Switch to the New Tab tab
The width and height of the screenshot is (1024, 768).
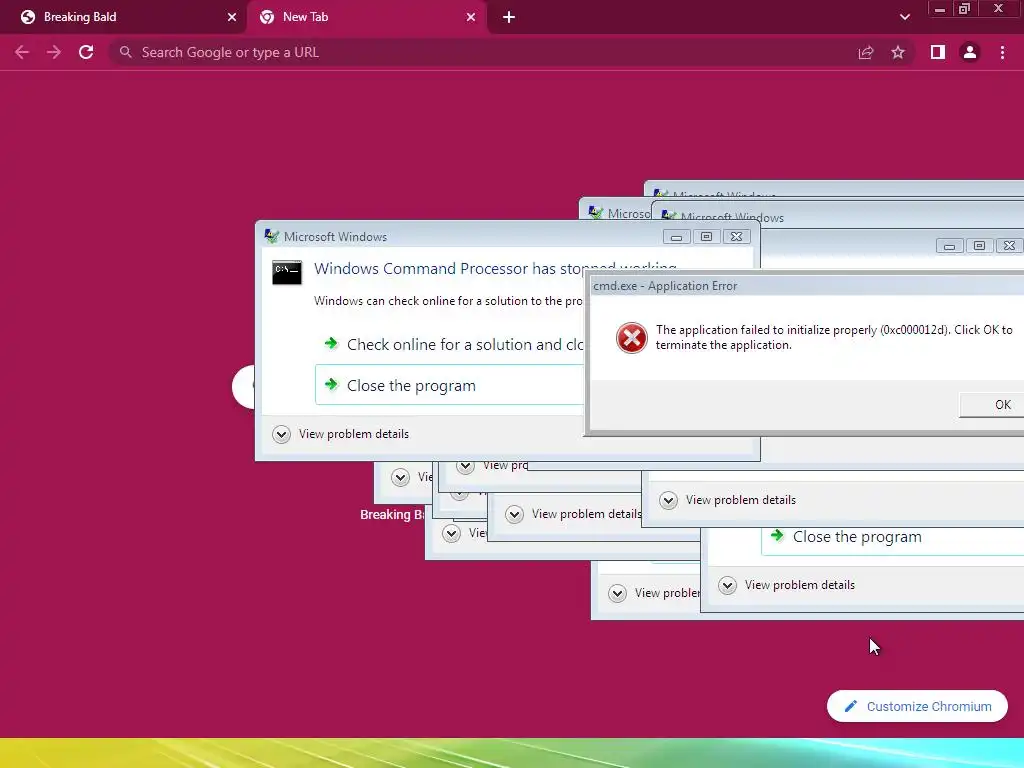pos(366,17)
